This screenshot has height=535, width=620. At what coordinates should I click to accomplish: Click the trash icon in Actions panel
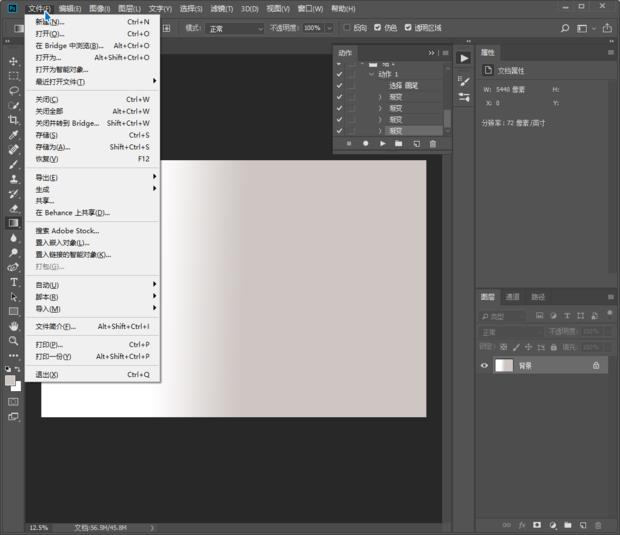tap(433, 144)
